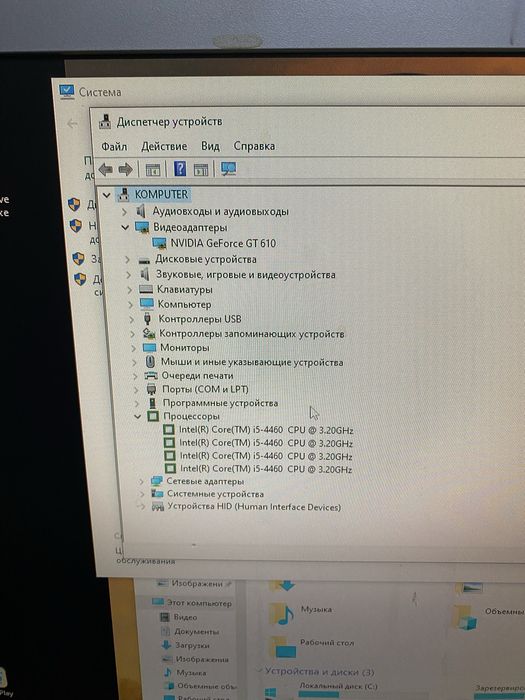Click the scan hardware monitor toolbar icon
The width and height of the screenshot is (525, 700).
229,169
